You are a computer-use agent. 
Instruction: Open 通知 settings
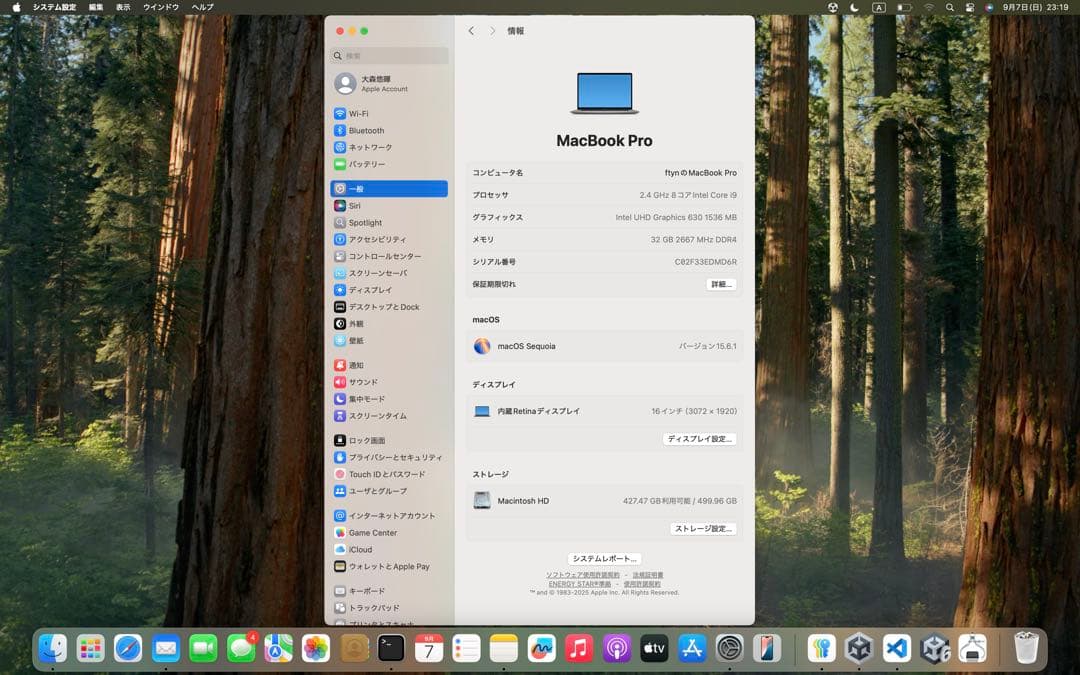click(x=357, y=365)
